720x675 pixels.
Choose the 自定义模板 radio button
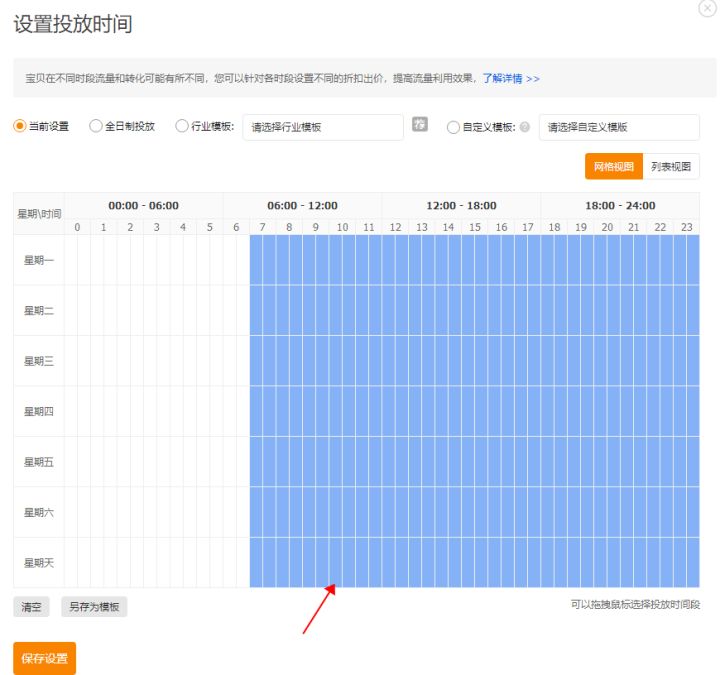coord(453,127)
